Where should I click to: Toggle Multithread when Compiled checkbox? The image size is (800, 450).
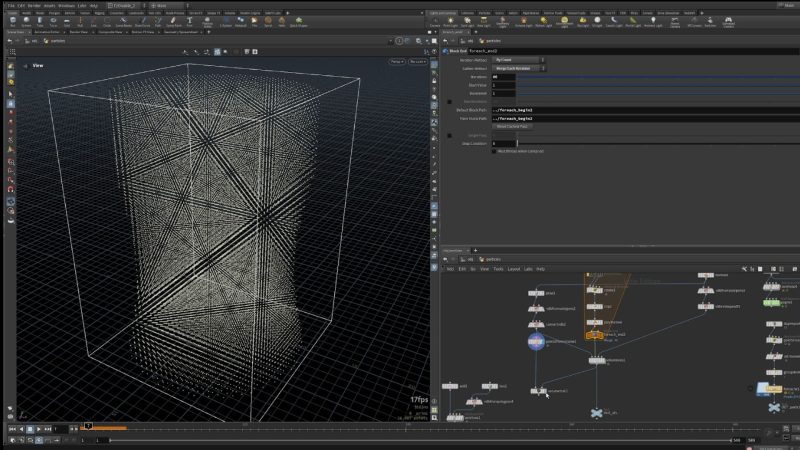click(493, 152)
